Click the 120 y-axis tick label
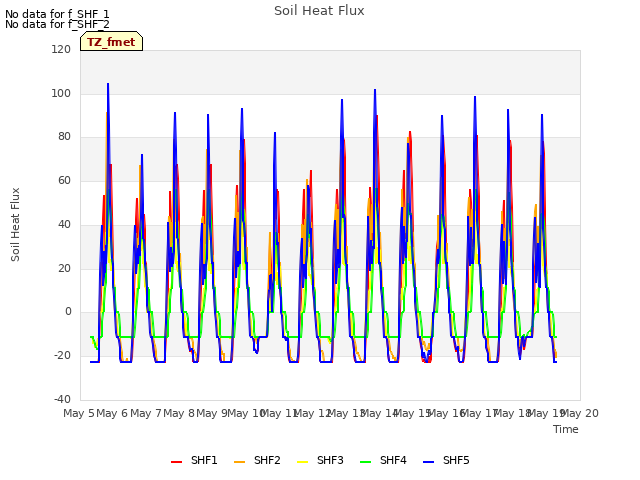 (61, 49)
